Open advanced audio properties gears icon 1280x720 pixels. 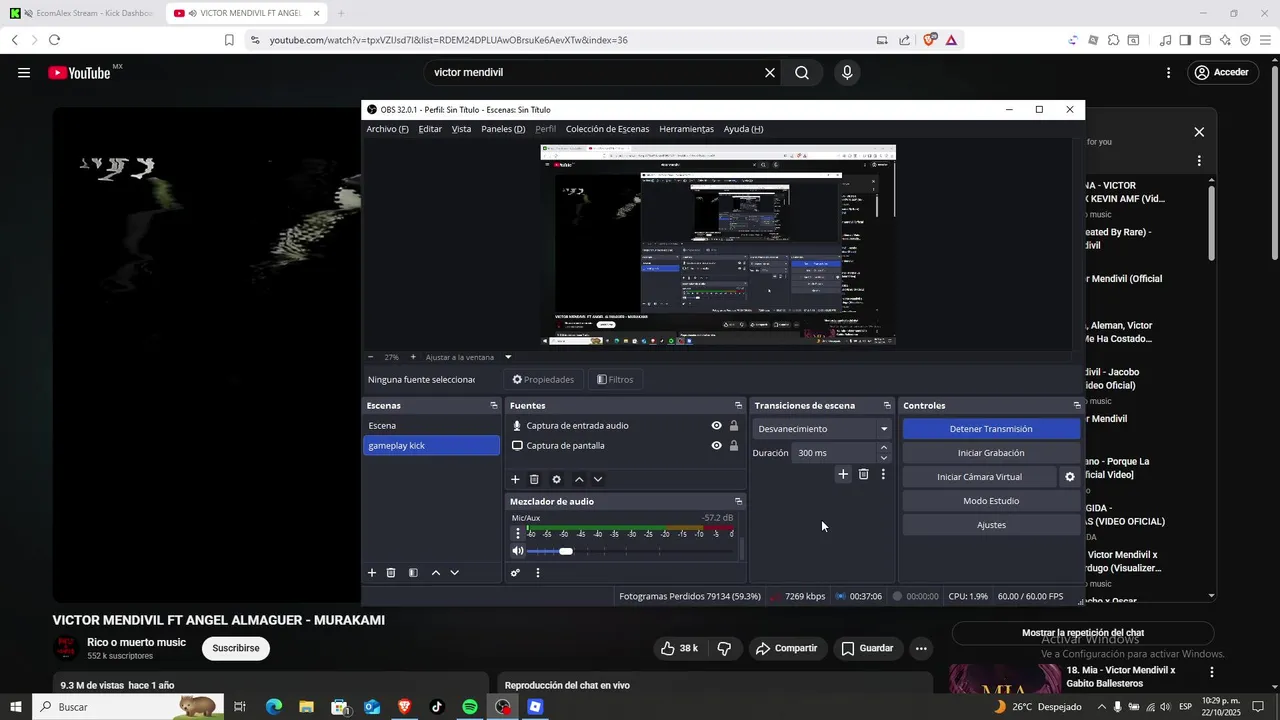click(x=515, y=573)
